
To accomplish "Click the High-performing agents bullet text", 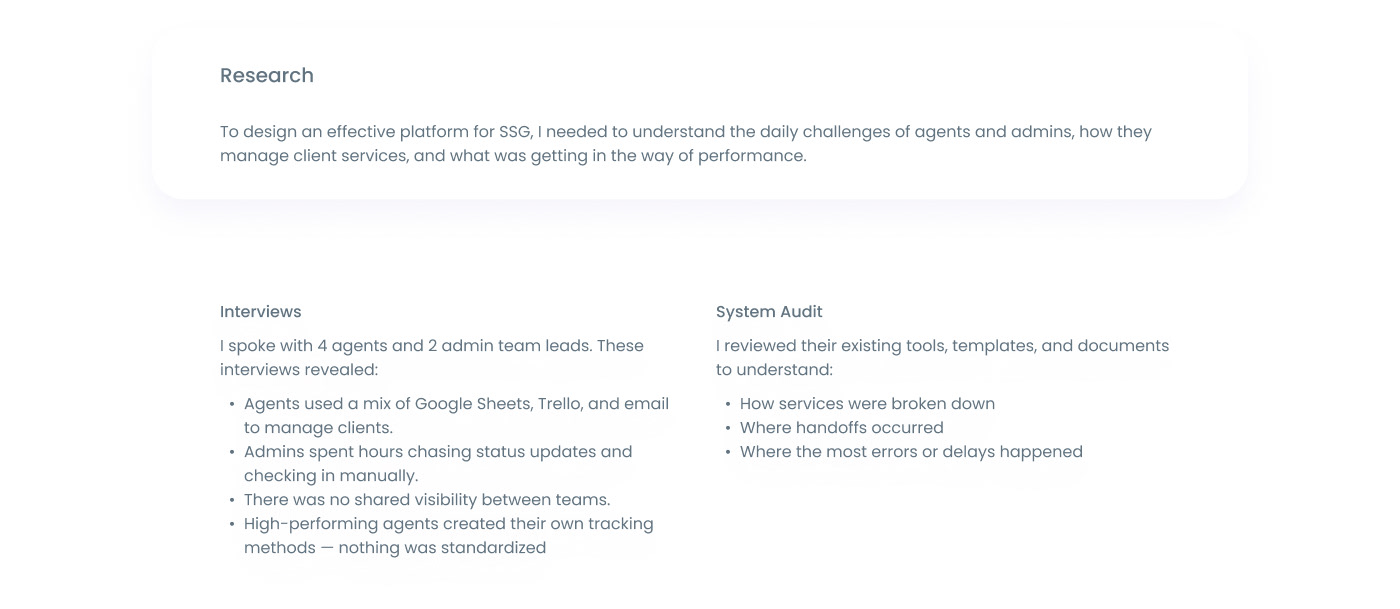I will pyautogui.click(x=448, y=536).
